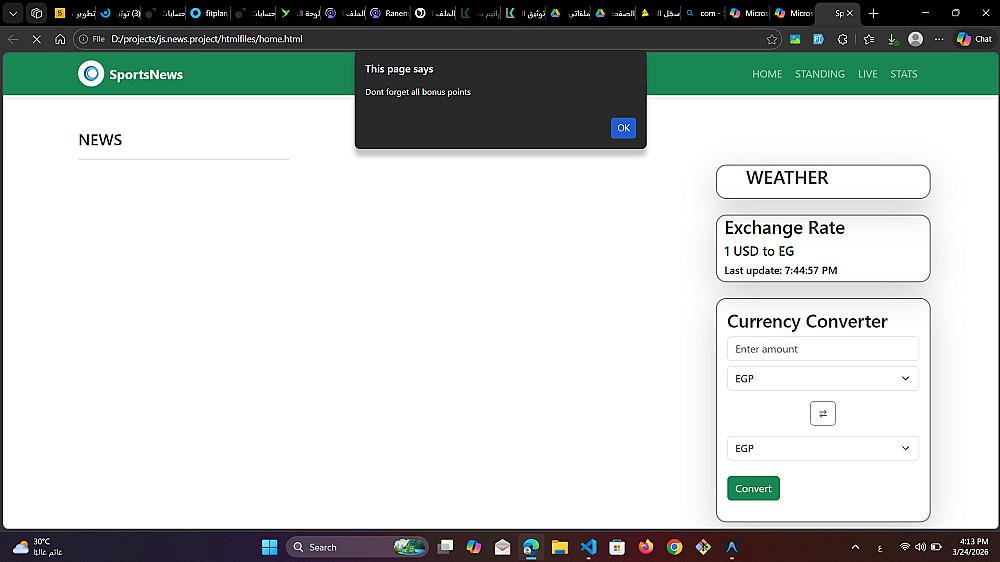The image size is (1000, 562).
Task: Add page to favorites with star icon
Action: click(772, 39)
